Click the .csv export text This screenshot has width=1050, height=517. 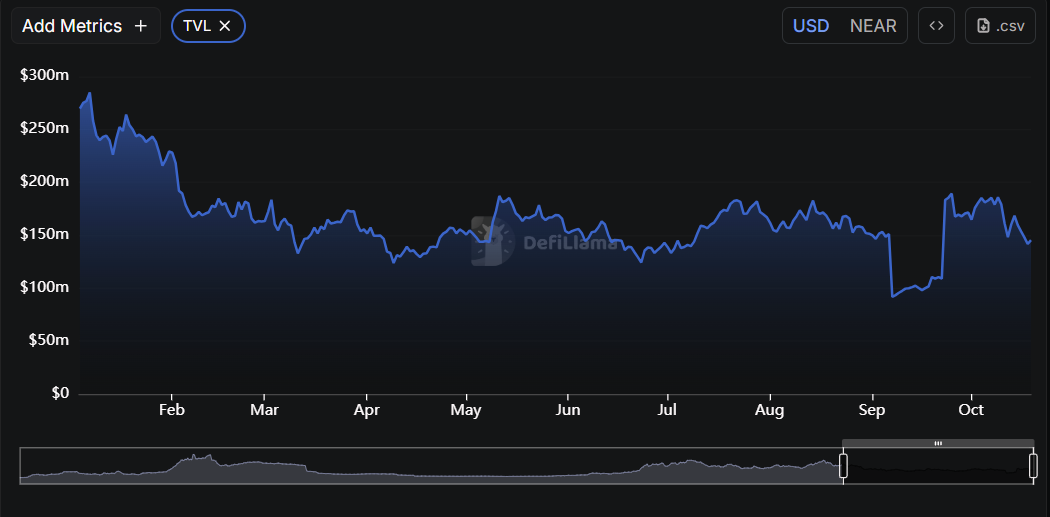(1010, 26)
